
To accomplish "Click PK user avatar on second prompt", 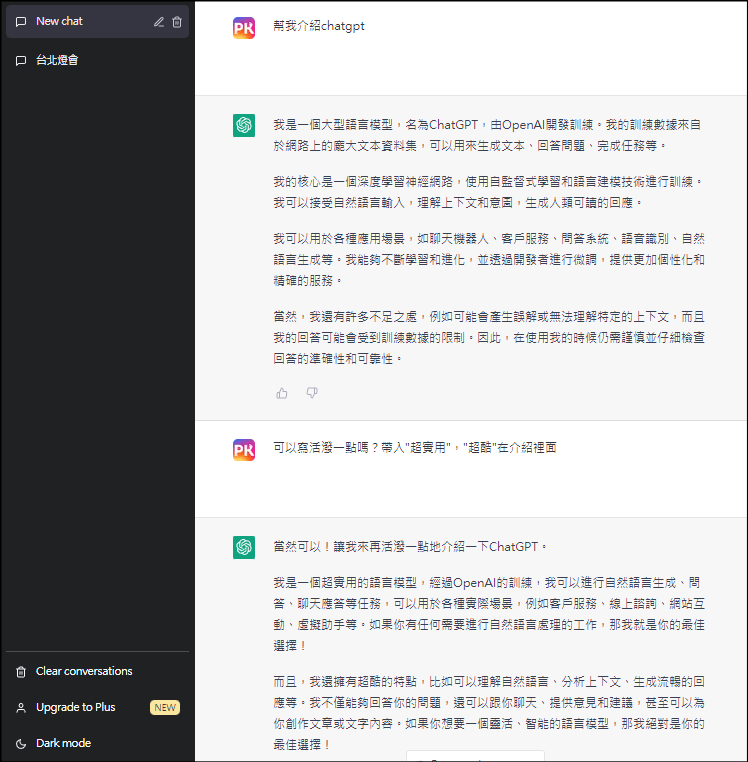I will (244, 450).
